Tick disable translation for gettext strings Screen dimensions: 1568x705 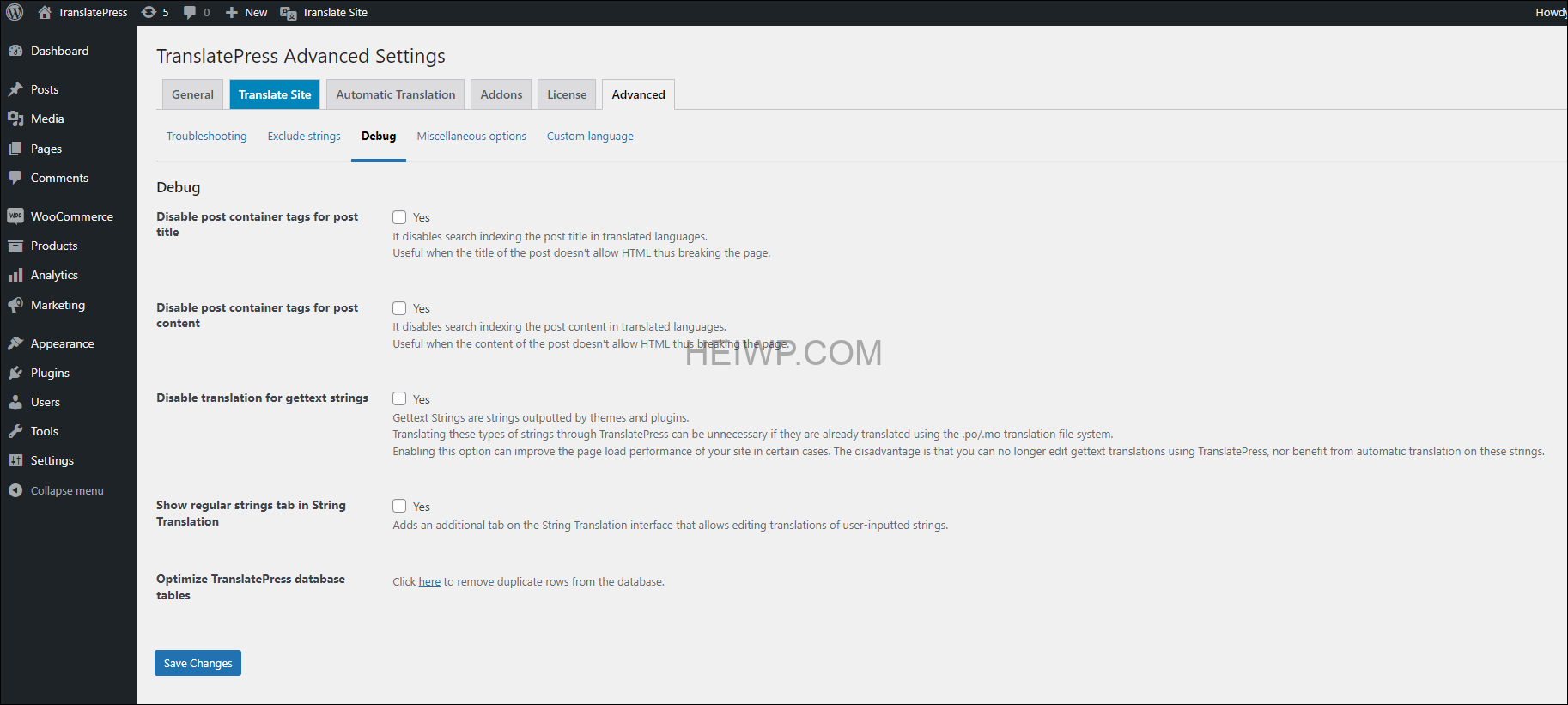(399, 398)
